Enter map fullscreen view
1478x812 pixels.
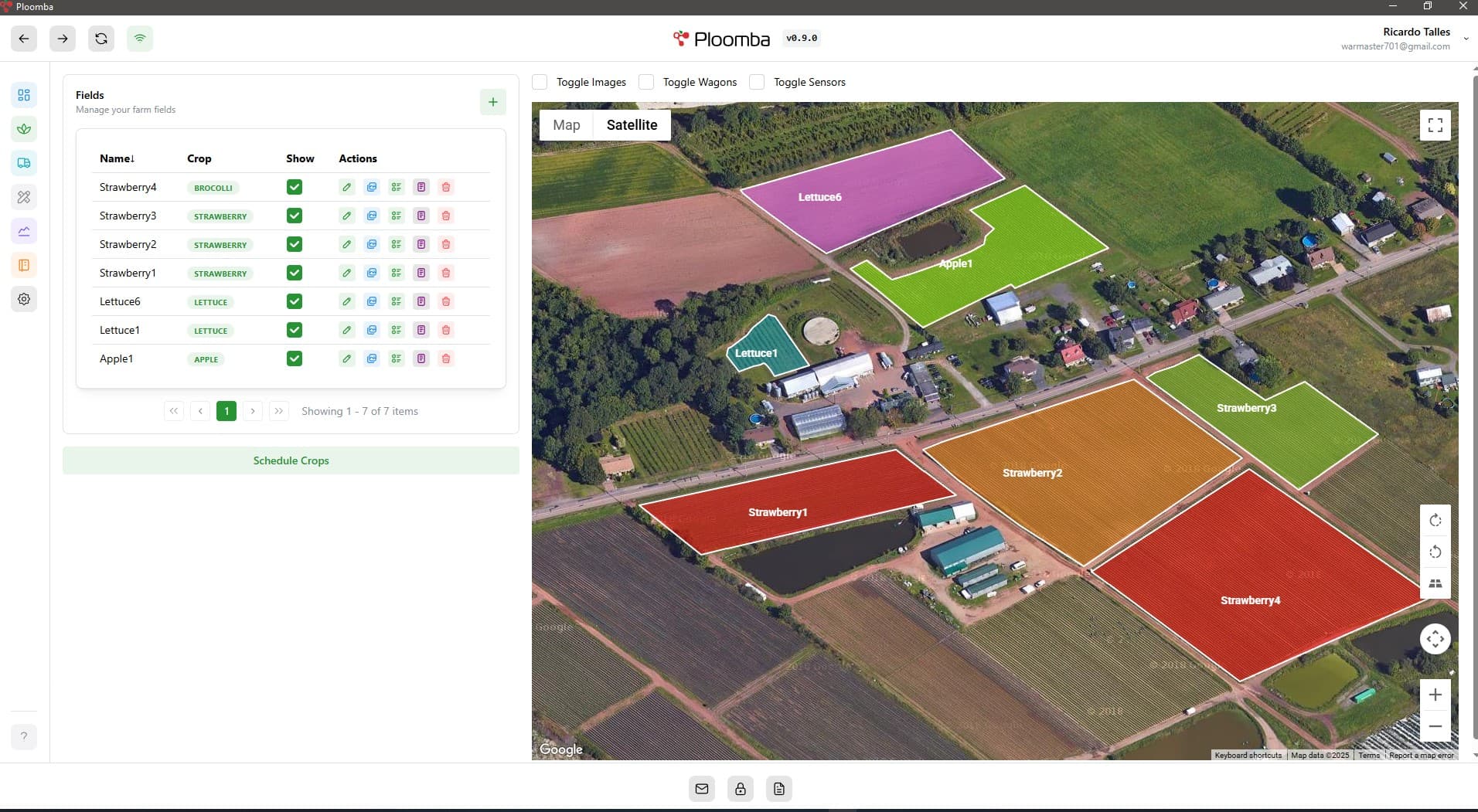pyautogui.click(x=1435, y=125)
